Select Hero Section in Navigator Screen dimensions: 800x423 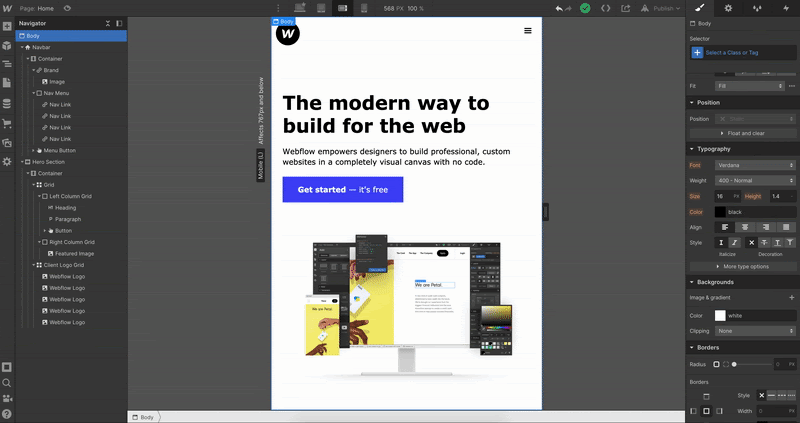[48, 162]
